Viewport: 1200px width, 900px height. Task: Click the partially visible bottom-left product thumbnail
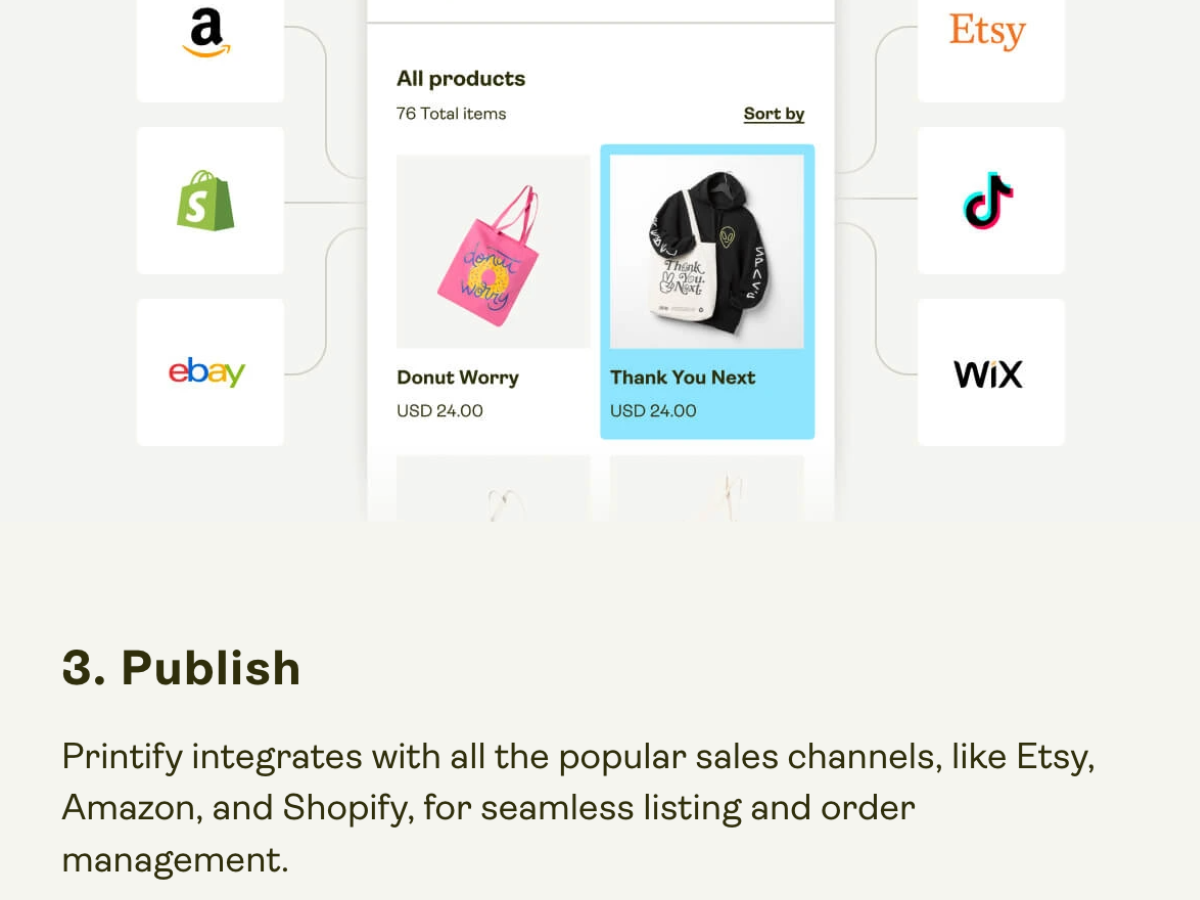click(x=493, y=488)
